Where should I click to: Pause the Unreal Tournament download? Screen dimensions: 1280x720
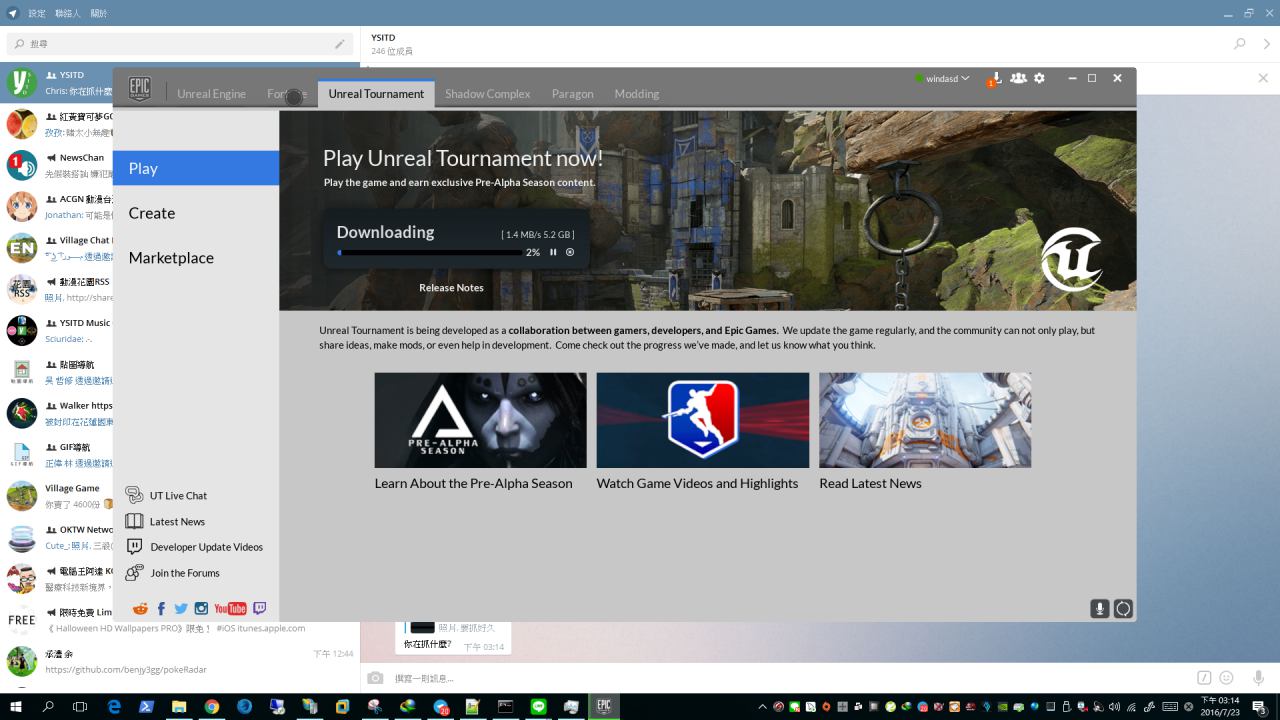coord(553,252)
